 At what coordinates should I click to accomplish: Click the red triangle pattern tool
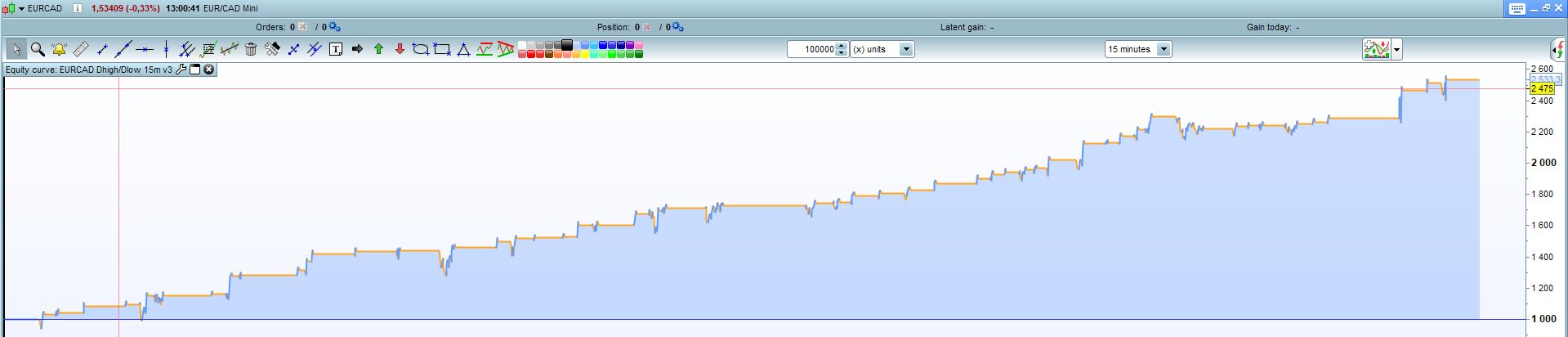pyautogui.click(x=506, y=49)
